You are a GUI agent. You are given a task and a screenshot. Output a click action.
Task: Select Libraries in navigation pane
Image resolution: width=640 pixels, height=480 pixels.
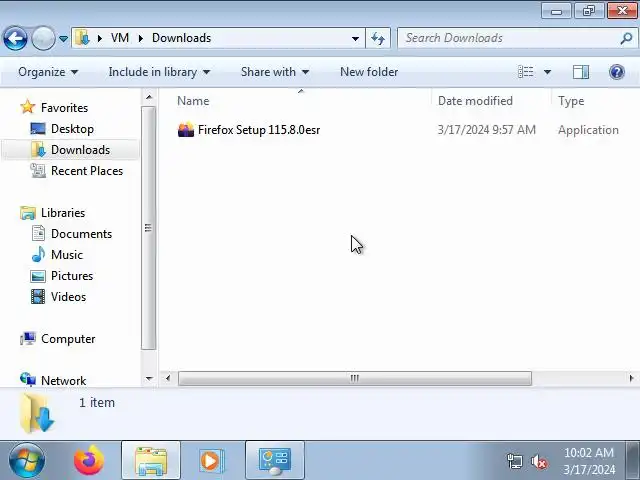63,213
